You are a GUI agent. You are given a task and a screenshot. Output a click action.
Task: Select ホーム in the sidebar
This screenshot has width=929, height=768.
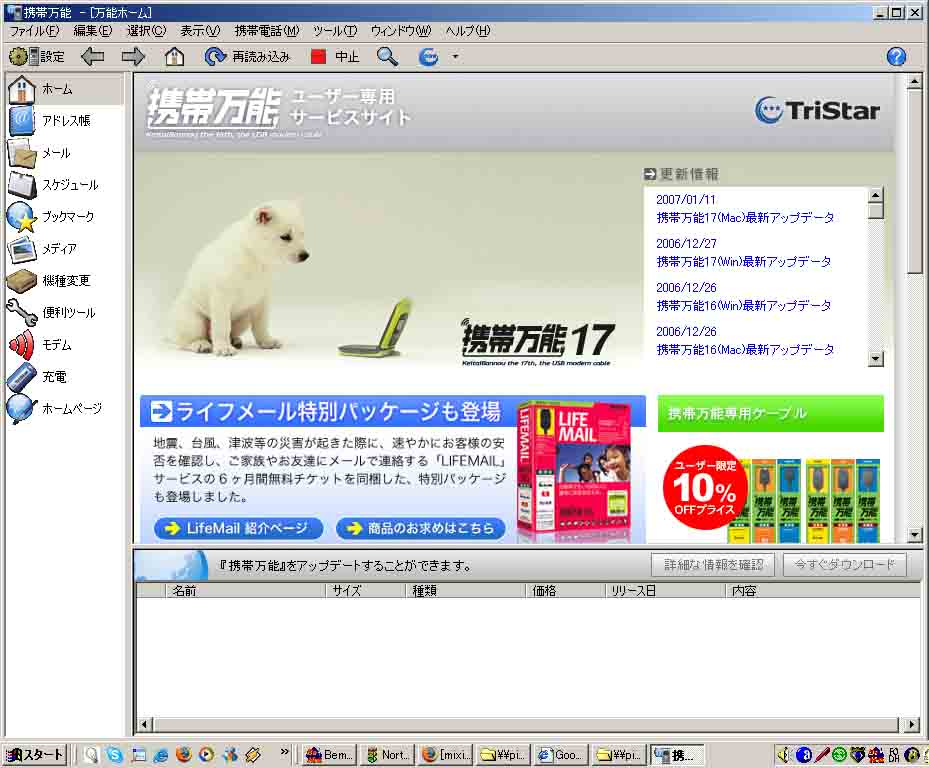tap(65, 89)
